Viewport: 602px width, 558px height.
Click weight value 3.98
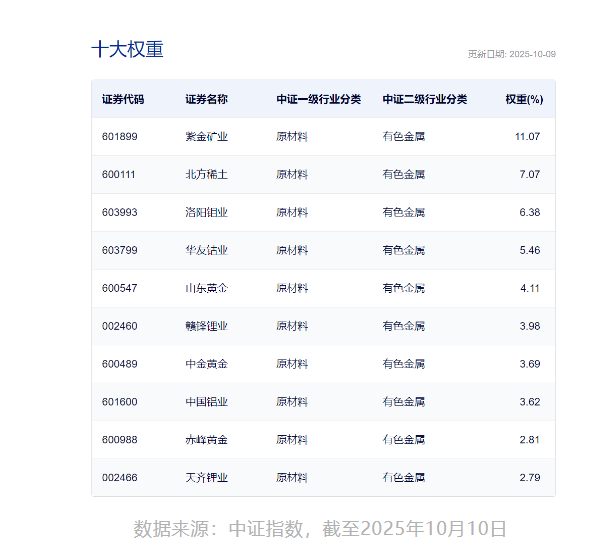pos(530,326)
